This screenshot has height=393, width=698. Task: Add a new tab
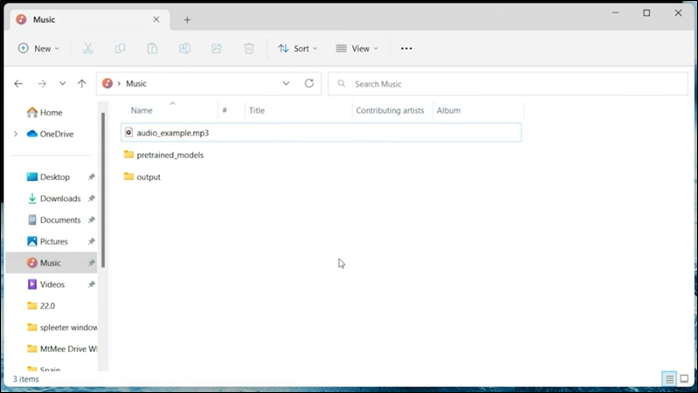click(187, 20)
